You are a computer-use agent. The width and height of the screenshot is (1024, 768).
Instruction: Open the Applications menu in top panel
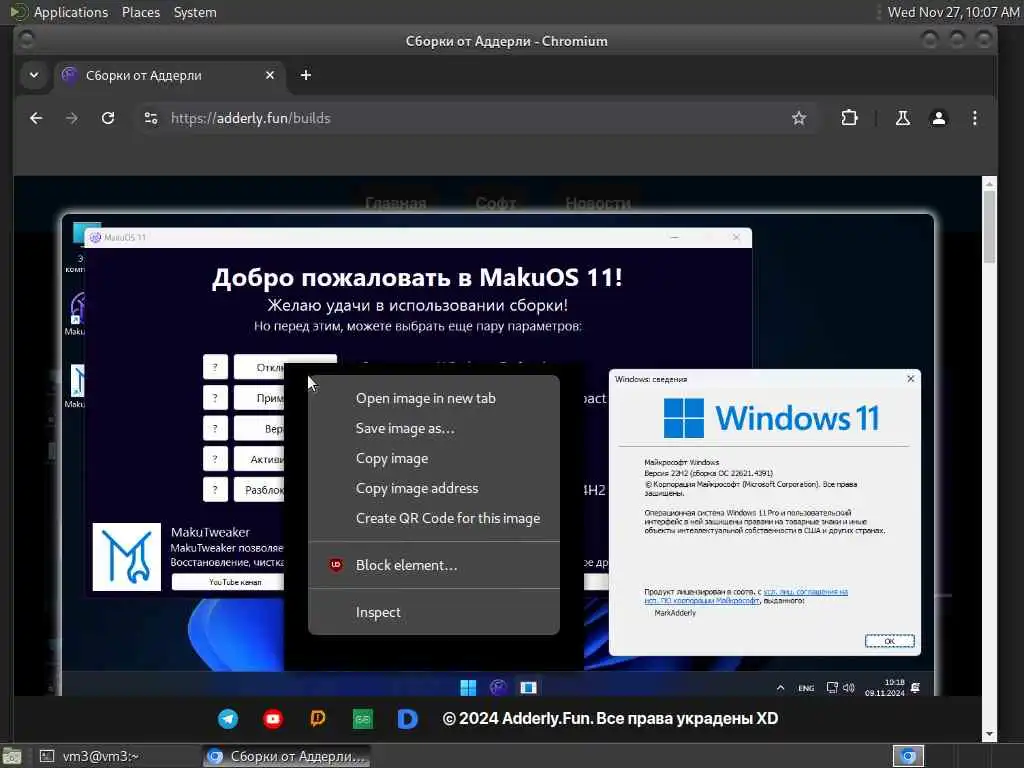coord(71,12)
